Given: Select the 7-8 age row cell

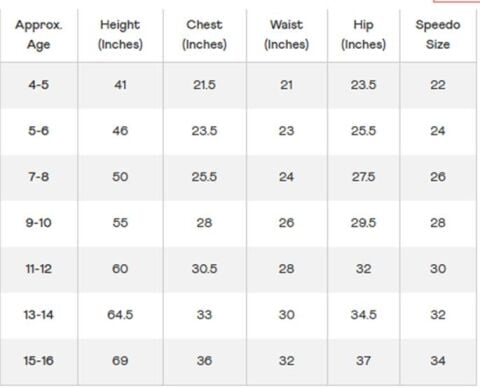Looking at the screenshot, I should coord(39,177).
